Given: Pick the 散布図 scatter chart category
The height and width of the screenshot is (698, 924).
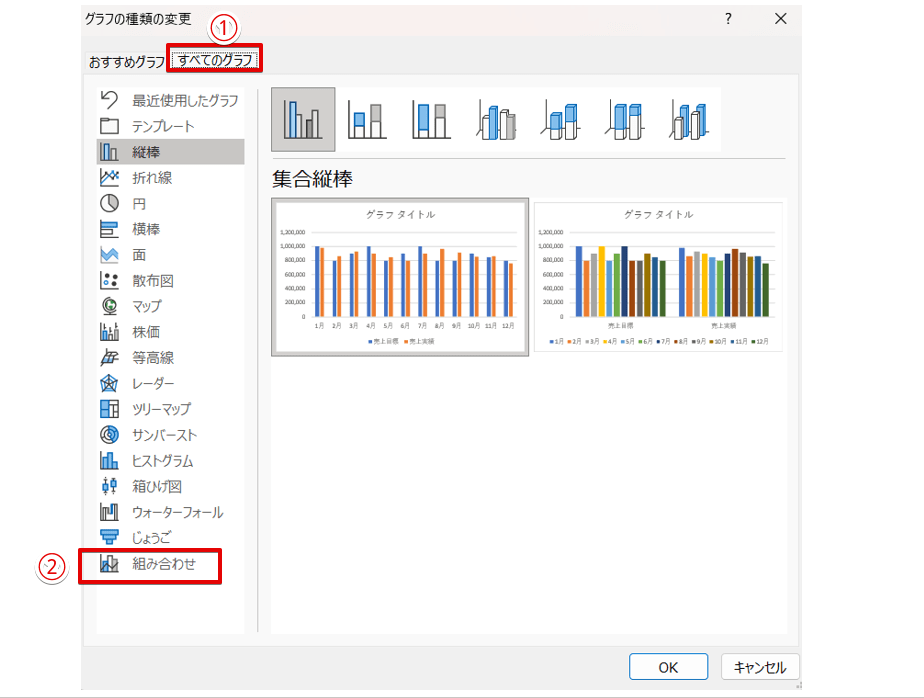Looking at the screenshot, I should coord(152,281).
